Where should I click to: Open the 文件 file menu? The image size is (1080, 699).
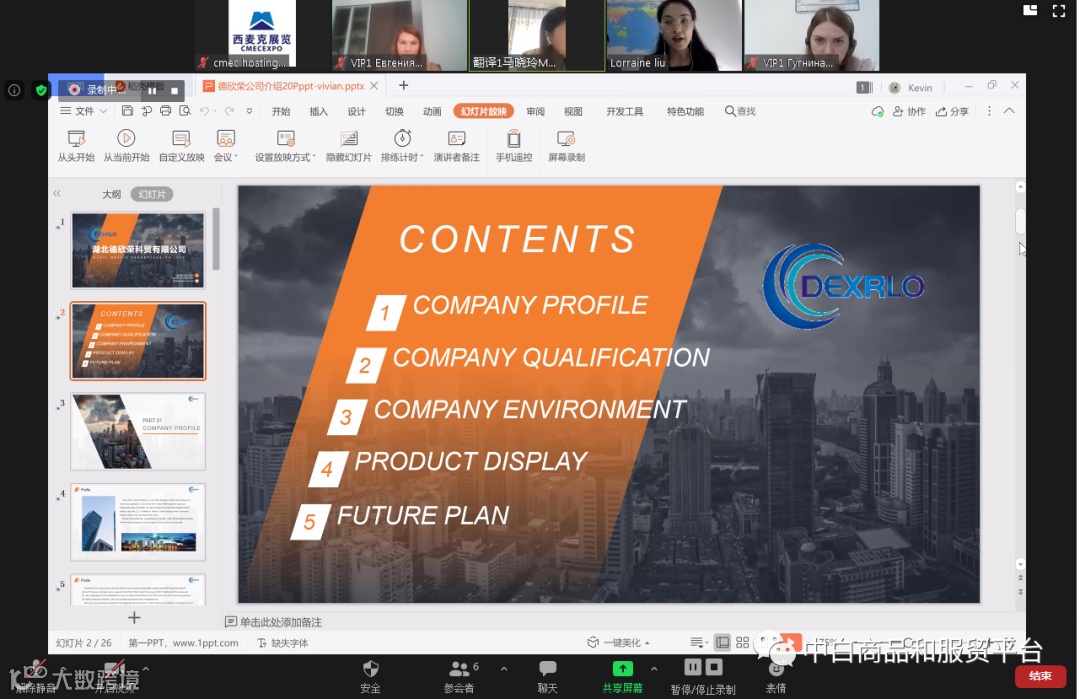(x=83, y=111)
